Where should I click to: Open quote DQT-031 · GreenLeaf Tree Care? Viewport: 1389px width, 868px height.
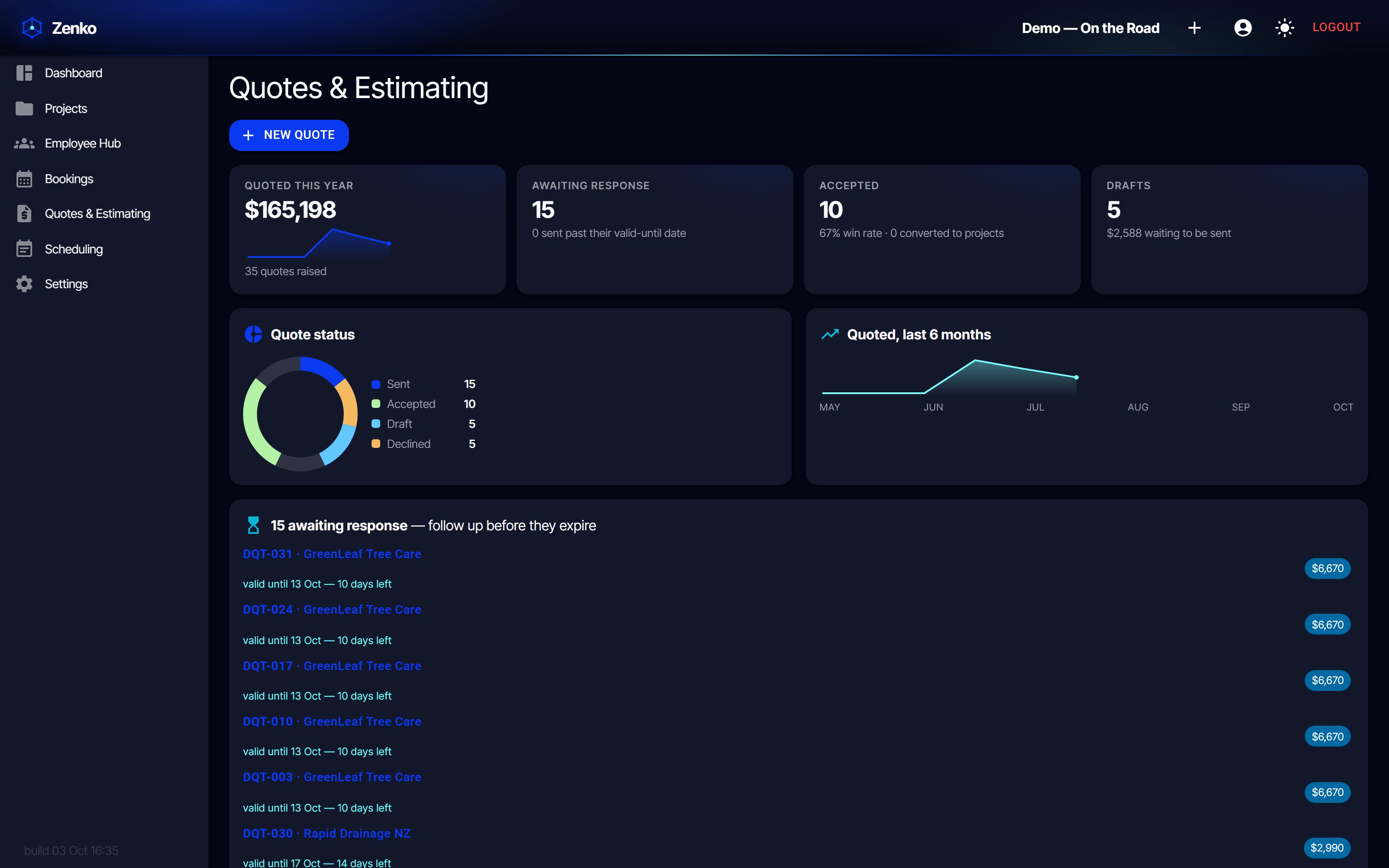click(x=332, y=554)
